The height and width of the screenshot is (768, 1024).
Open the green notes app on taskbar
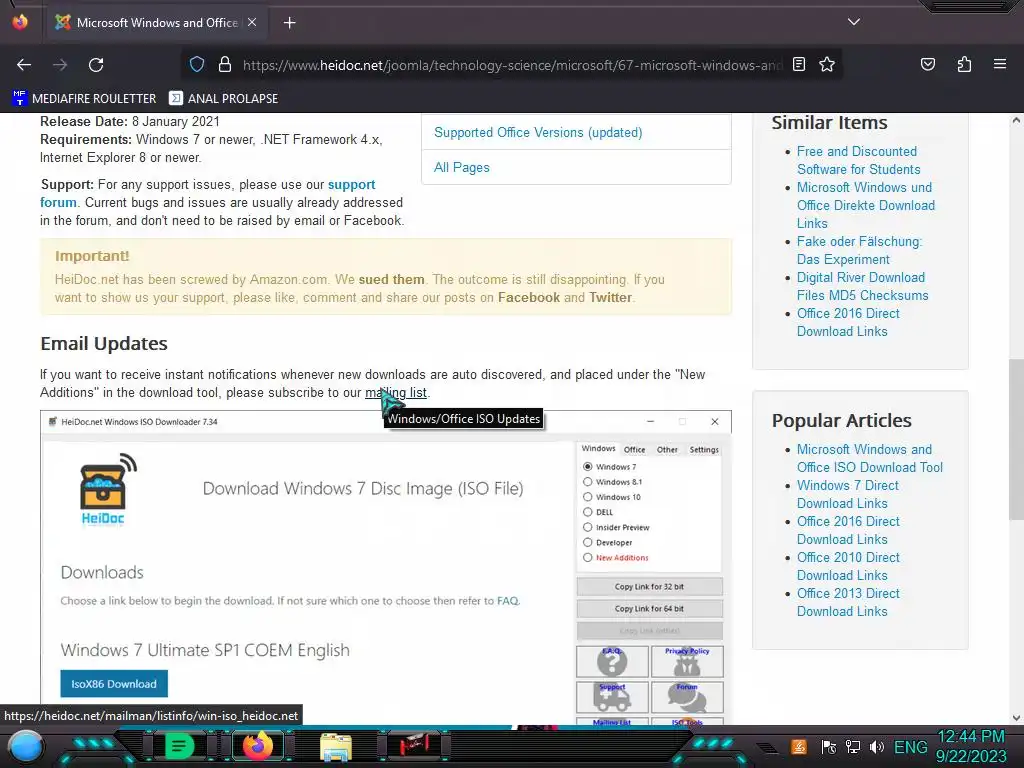[179, 746]
